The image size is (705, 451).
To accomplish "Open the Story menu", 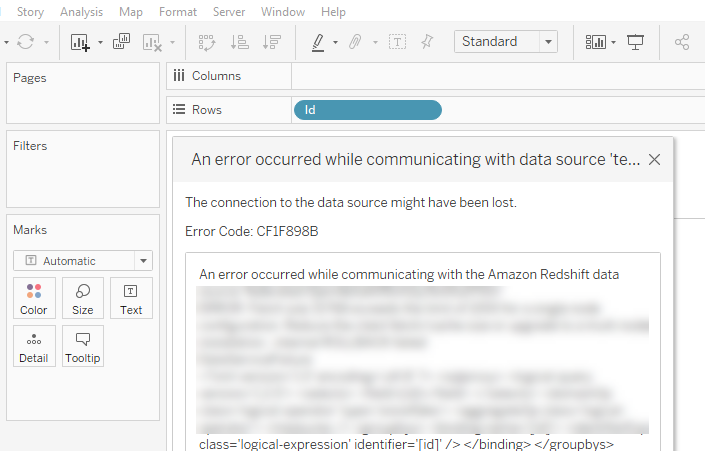I will (30, 12).
